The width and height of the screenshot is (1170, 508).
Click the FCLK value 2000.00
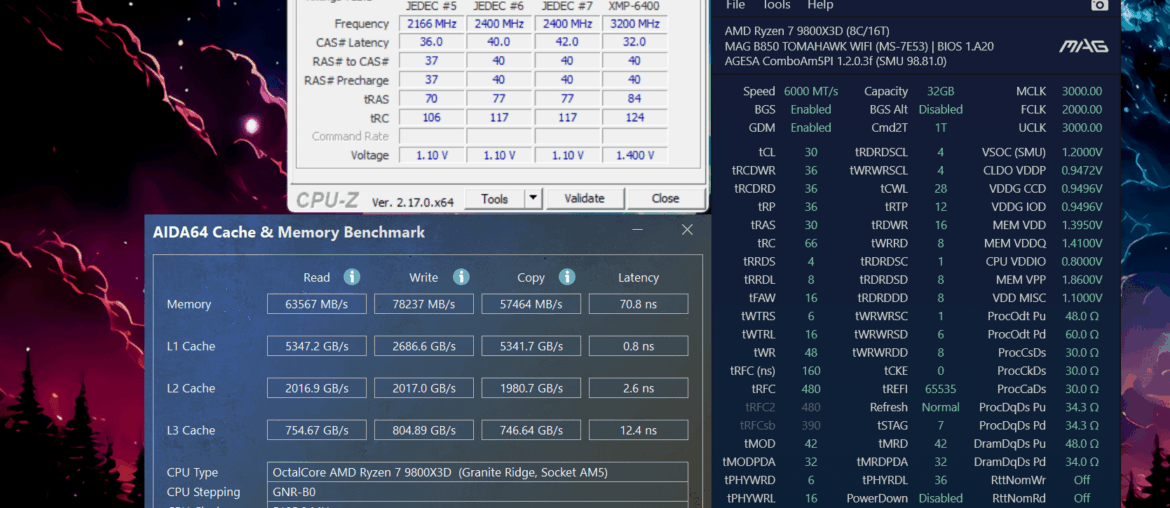pos(1081,109)
